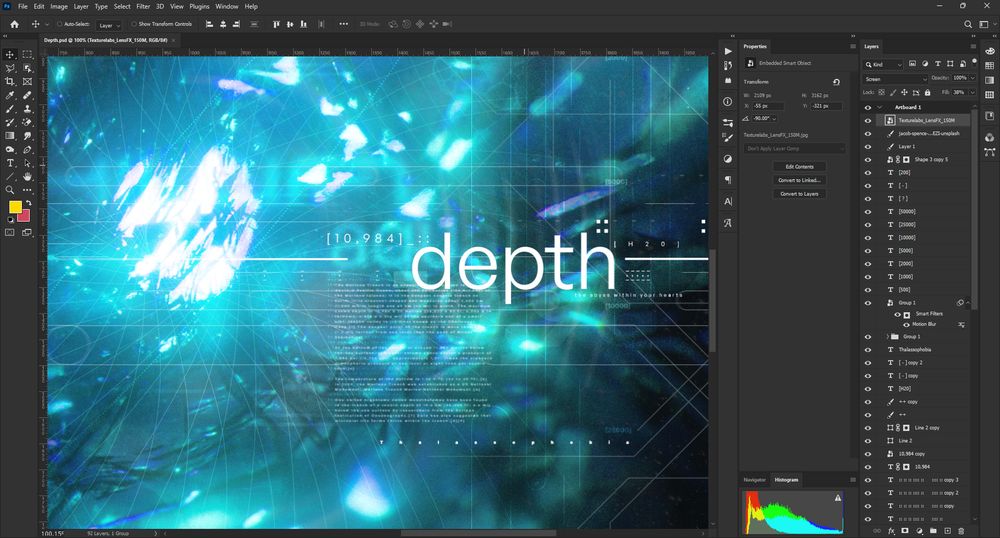Image resolution: width=1000 pixels, height=538 pixels.
Task: Open the Don't Apply Layer Comp dropdown
Action: pos(794,149)
